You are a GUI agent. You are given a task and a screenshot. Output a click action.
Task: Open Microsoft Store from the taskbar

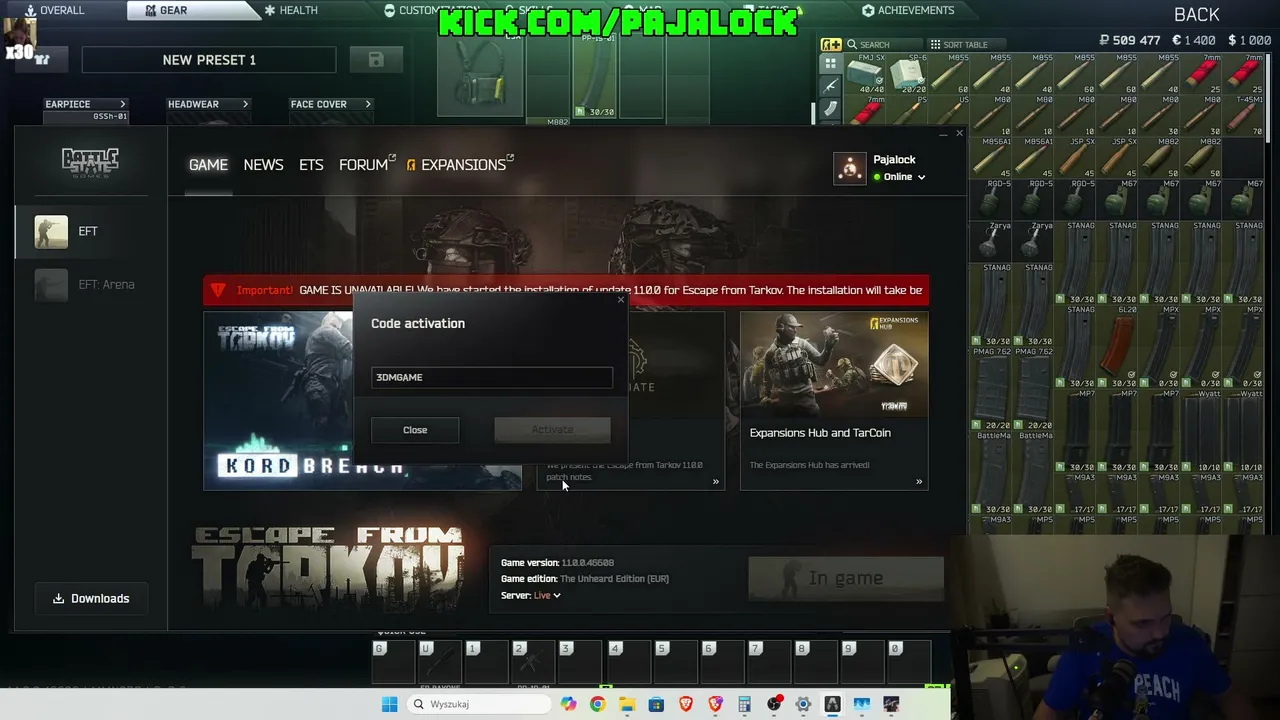tap(656, 704)
